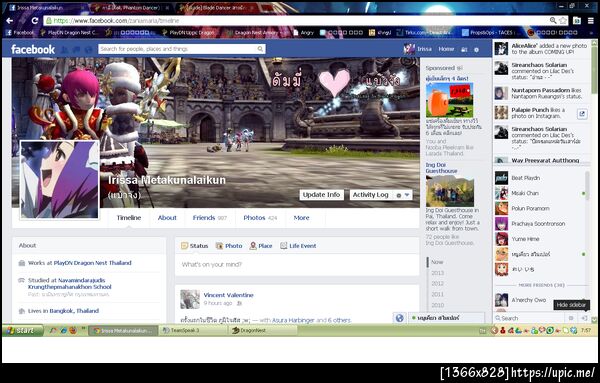Open the gear dropdown beside Activity Log

coord(403,195)
